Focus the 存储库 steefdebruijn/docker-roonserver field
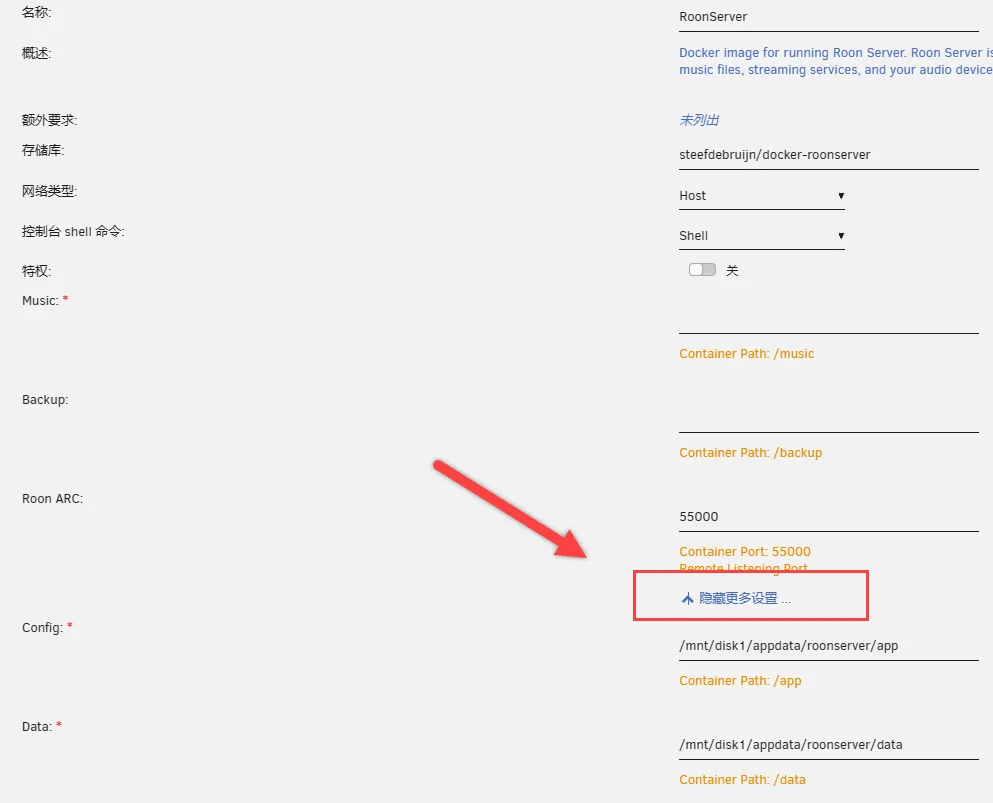This screenshot has width=993, height=803. 828,155
